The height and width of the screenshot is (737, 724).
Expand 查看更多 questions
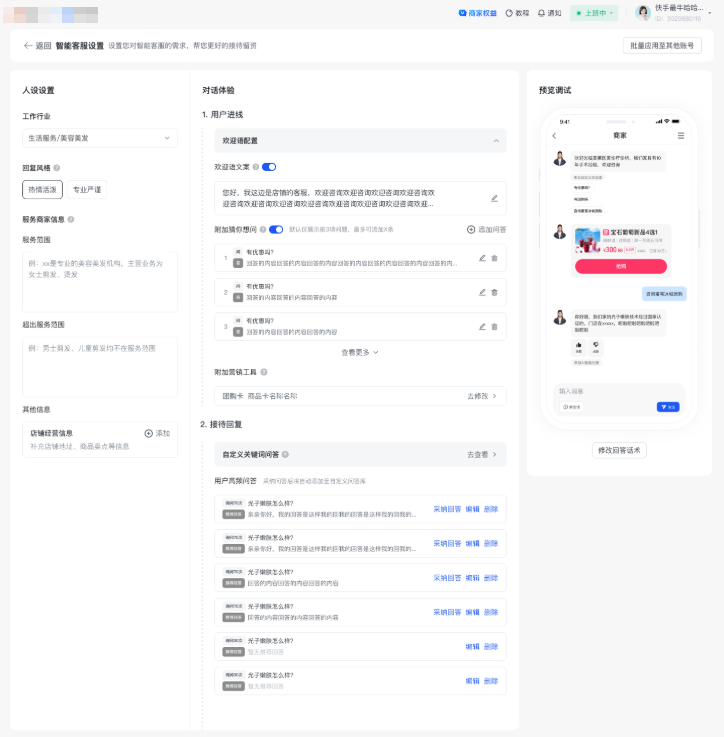pyautogui.click(x=360, y=353)
